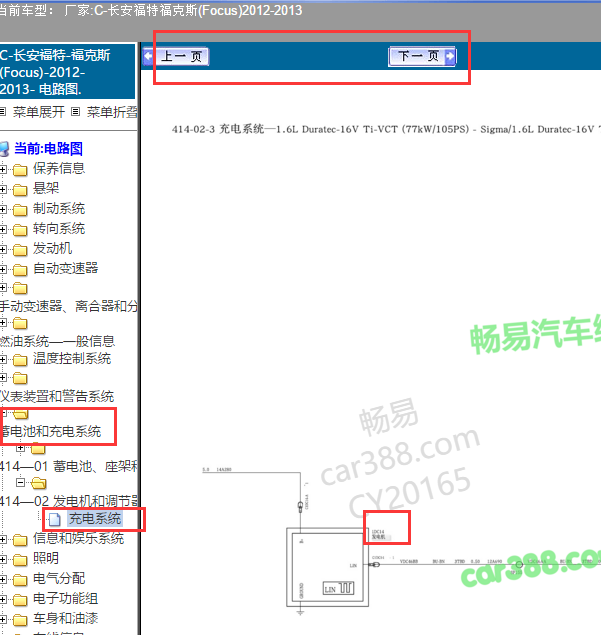Click the 转向系统 folder icon
This screenshot has height=635, width=601.
tap(20, 230)
